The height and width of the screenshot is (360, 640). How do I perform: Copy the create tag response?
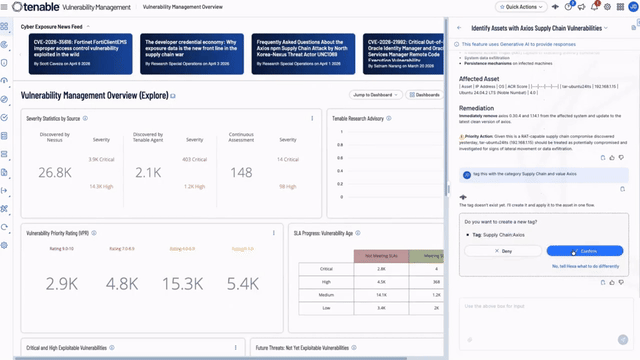603,282
